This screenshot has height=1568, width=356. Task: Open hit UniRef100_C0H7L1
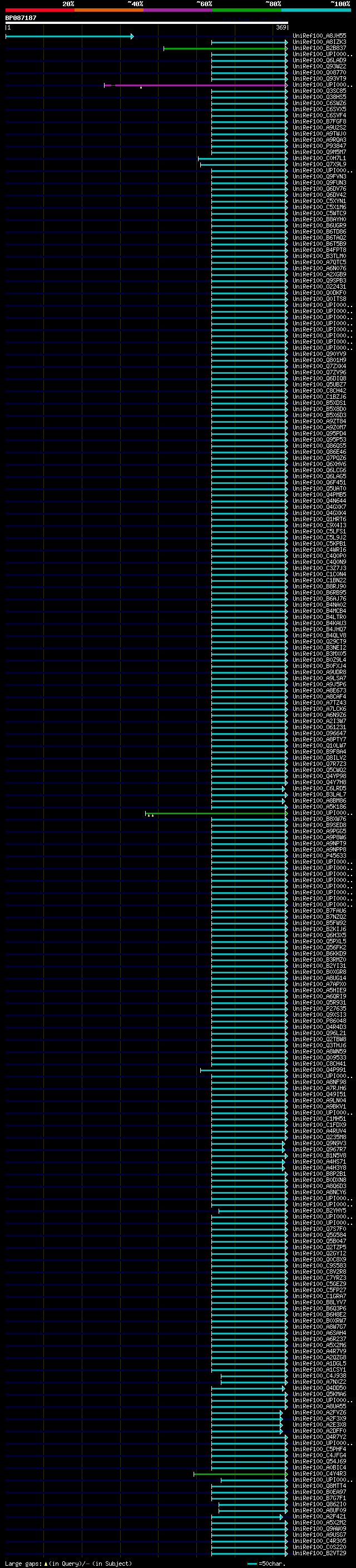coord(319,159)
